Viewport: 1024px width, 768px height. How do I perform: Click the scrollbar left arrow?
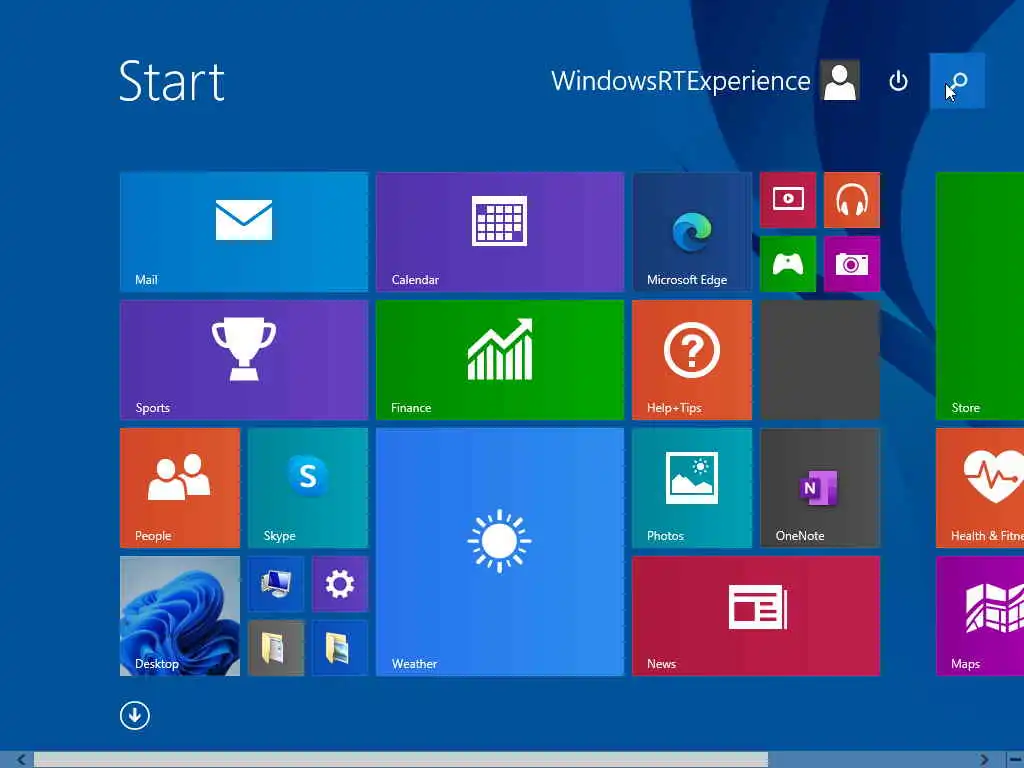(21, 760)
